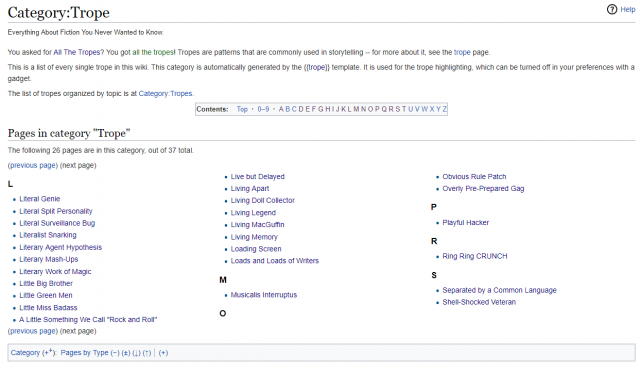This screenshot has width=640, height=368.
Task: Open Shell-Shocked Veteran page
Action: pos(479,302)
